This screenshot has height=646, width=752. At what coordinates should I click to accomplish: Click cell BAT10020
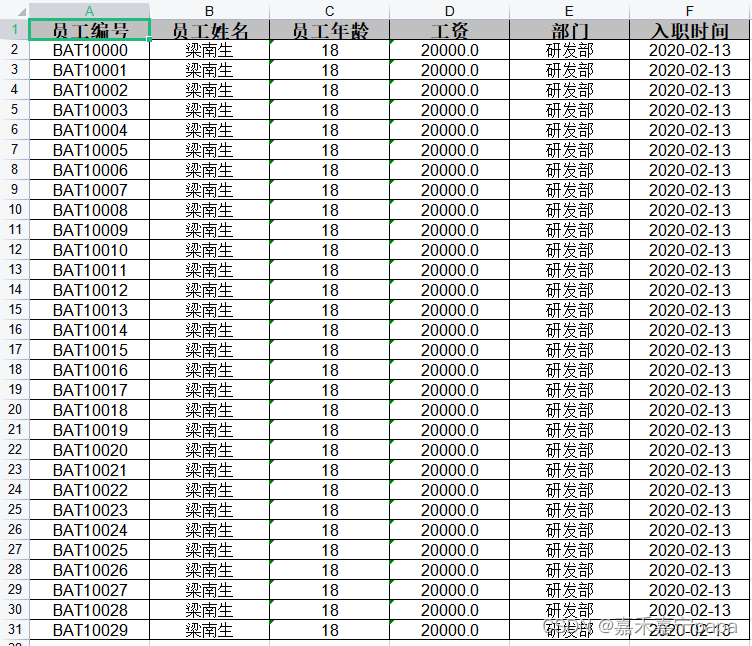click(x=90, y=449)
